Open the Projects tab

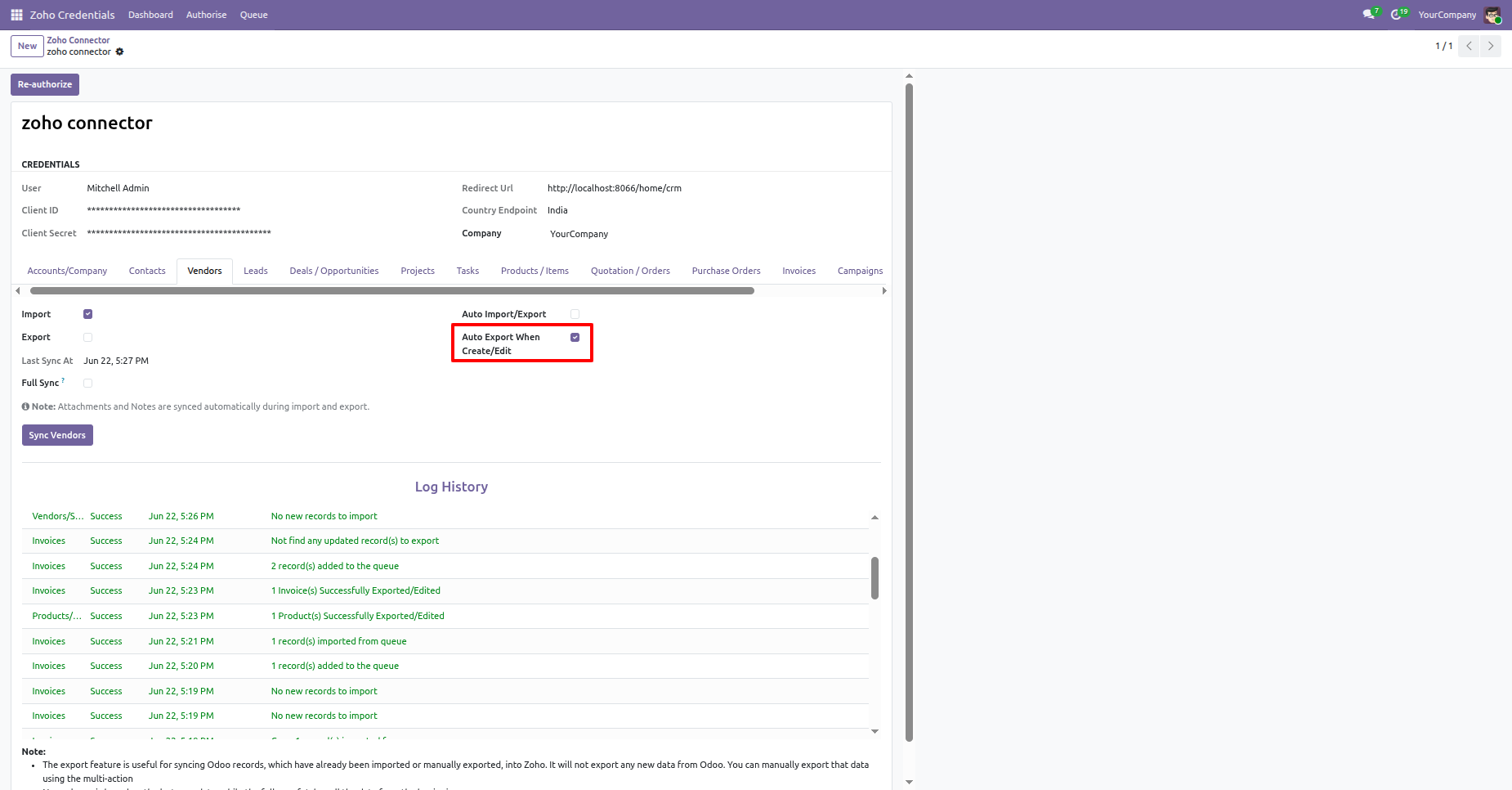tap(418, 271)
